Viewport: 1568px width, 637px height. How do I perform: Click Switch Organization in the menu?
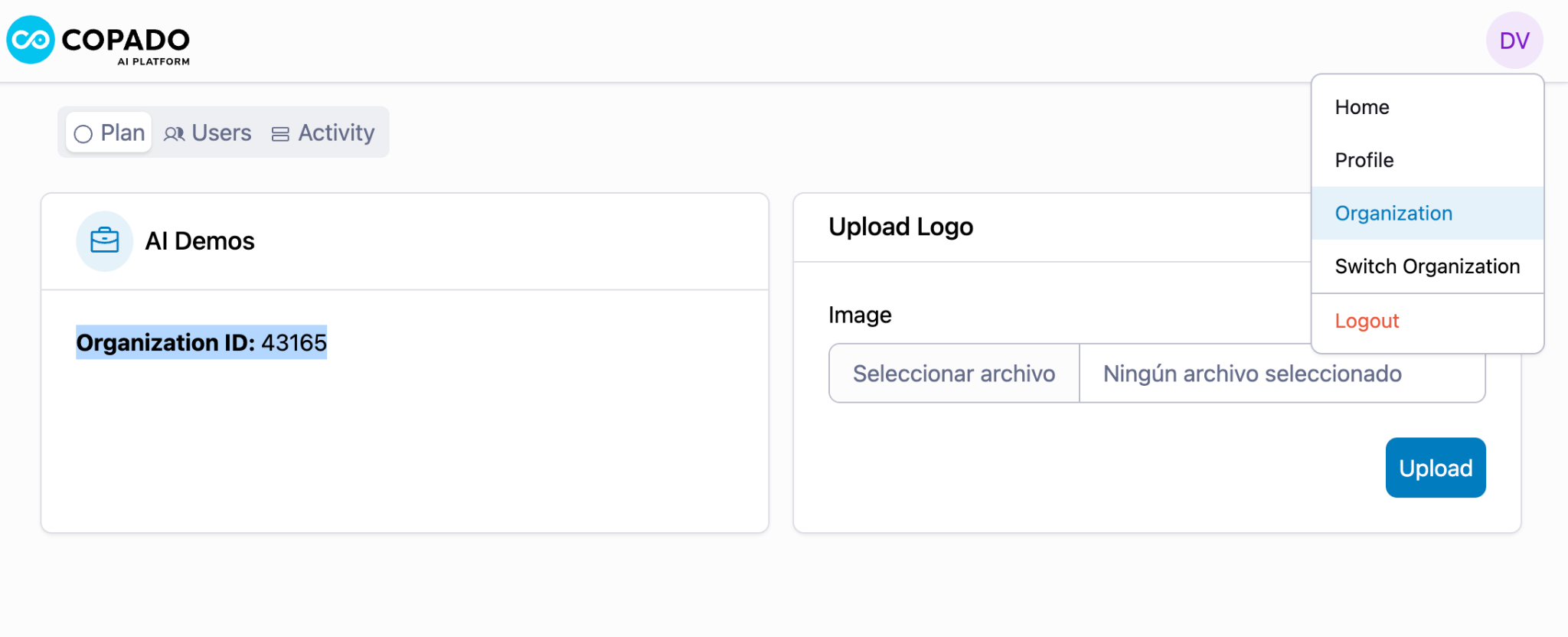[1427, 266]
